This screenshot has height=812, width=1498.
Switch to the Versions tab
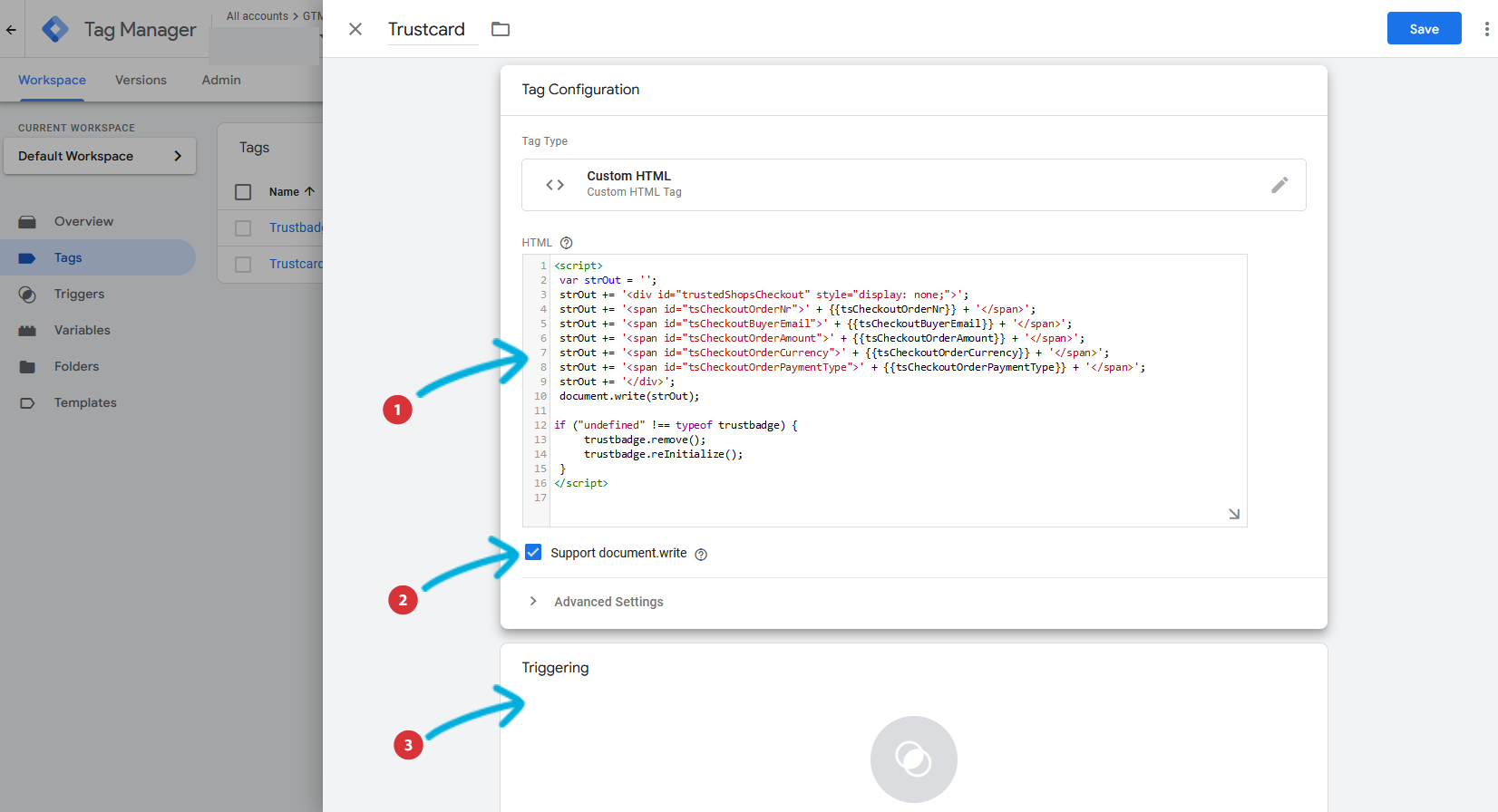click(x=141, y=80)
